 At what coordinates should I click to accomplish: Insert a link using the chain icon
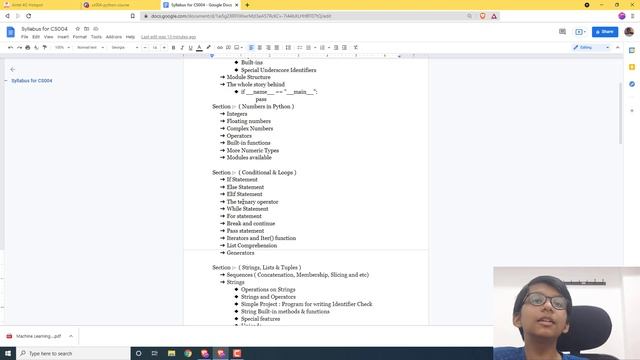(x=220, y=48)
